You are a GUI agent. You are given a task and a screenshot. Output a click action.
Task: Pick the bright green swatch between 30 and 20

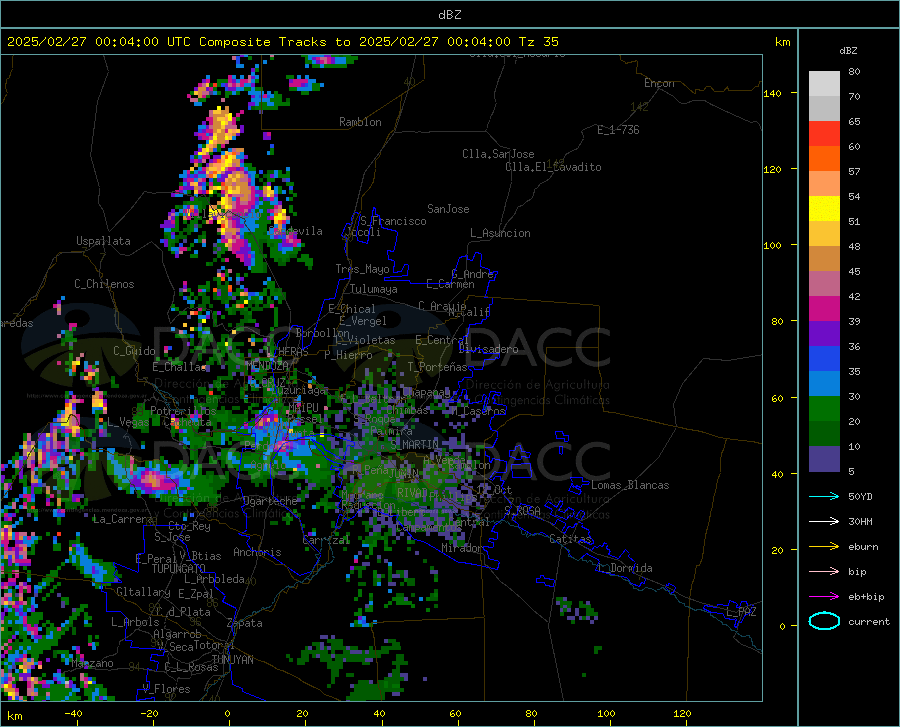click(824, 409)
